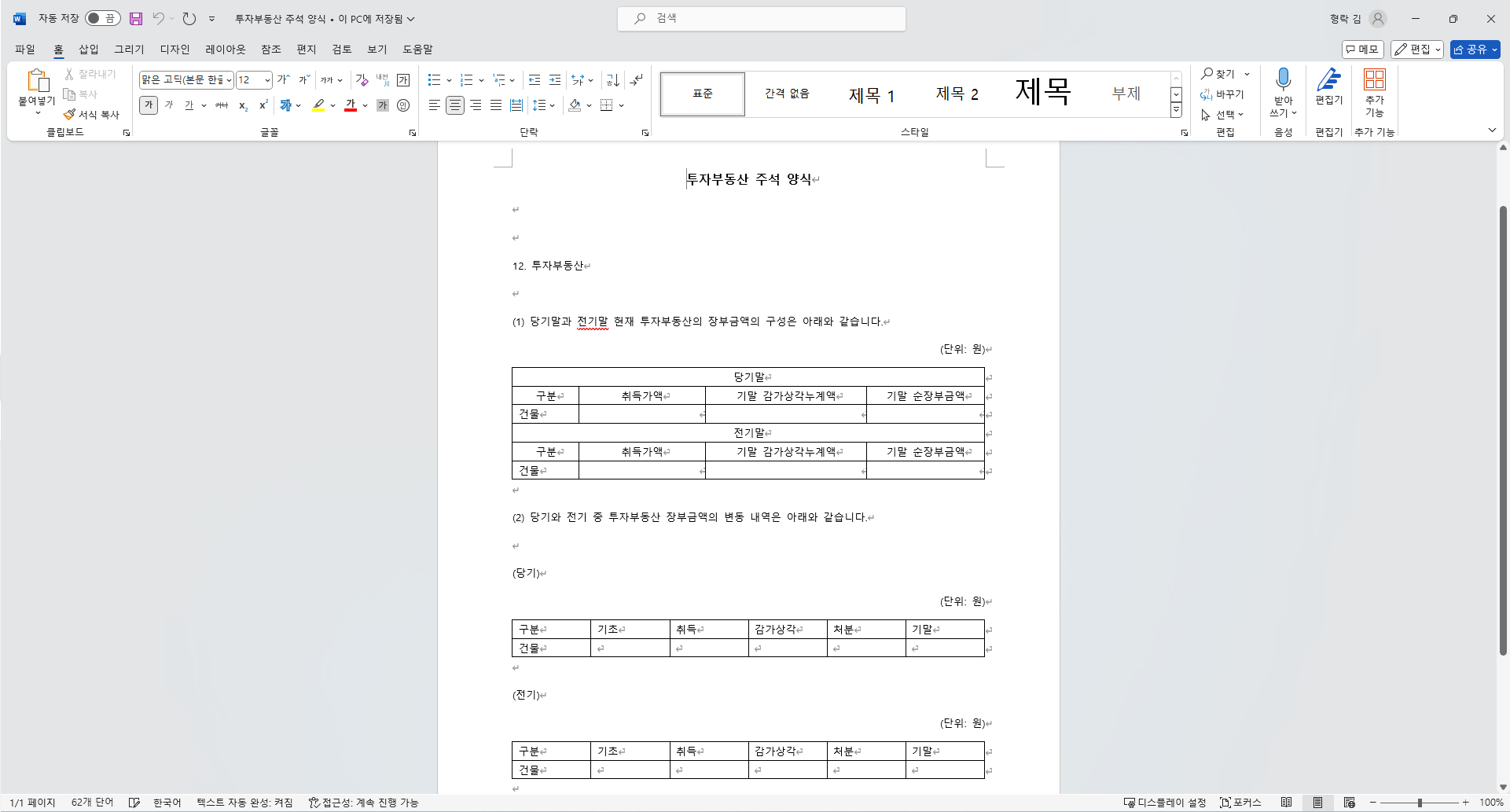This screenshot has height=812, width=1510.
Task: Click the 공유 (Share) button
Action: click(1473, 49)
